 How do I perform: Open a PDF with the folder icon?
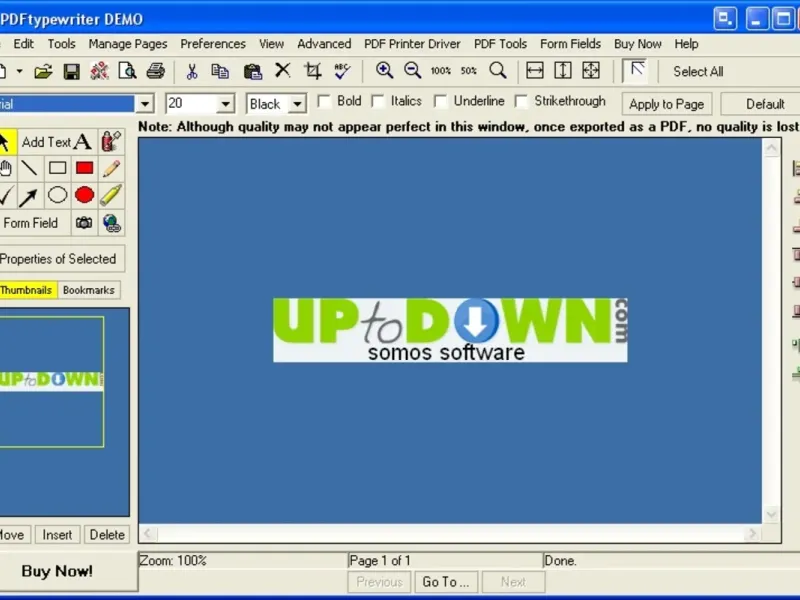(x=43, y=71)
